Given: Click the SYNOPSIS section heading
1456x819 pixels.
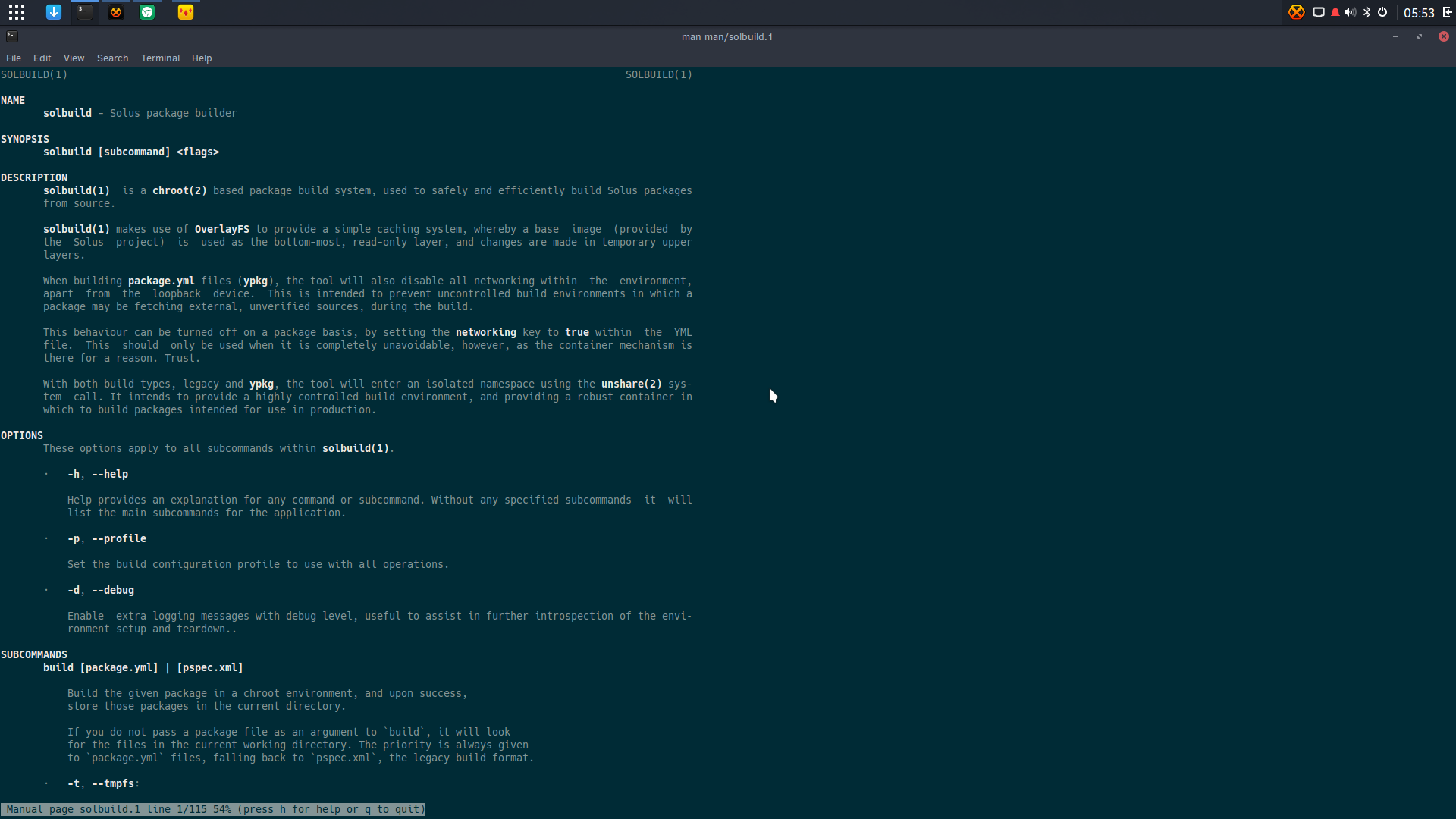Looking at the screenshot, I should click(25, 139).
